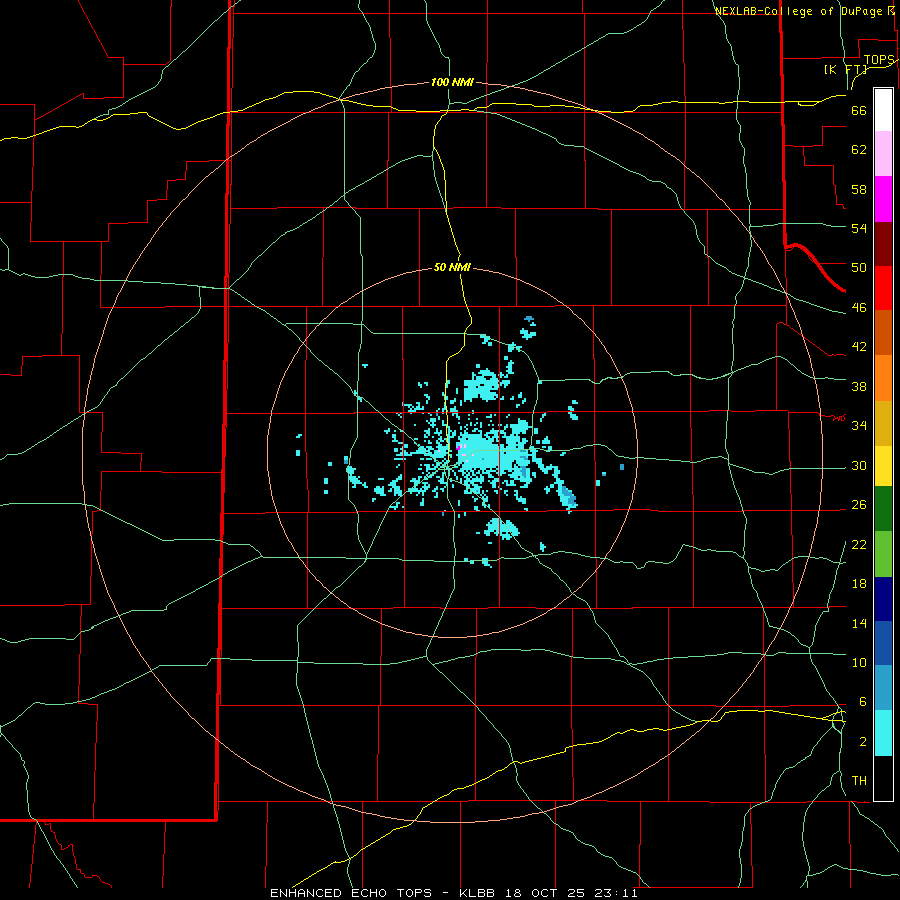Click the '22' legend label
Image resolution: width=900 pixels, height=900 pixels.
pos(859,544)
